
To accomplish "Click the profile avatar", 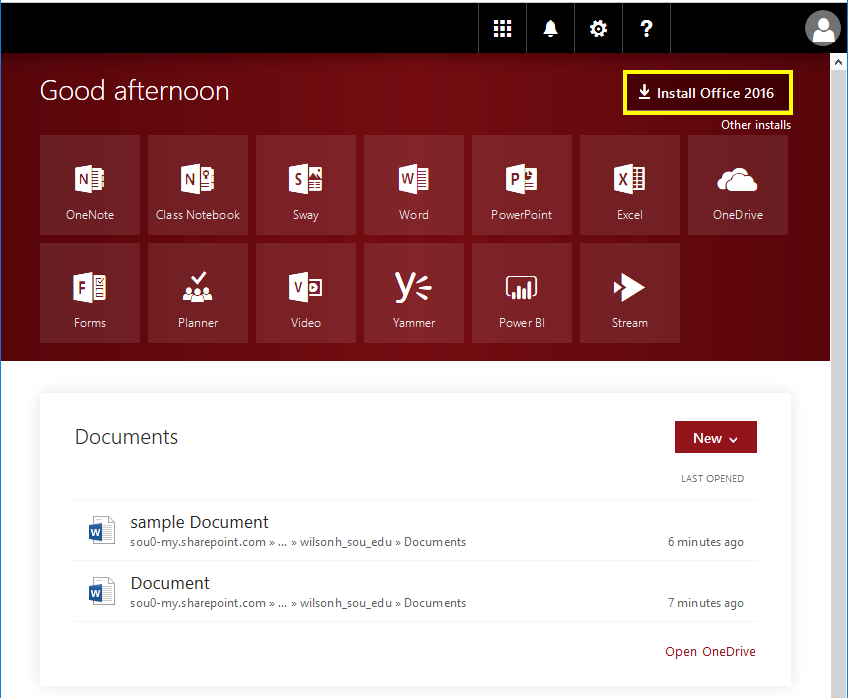I will click(822, 28).
